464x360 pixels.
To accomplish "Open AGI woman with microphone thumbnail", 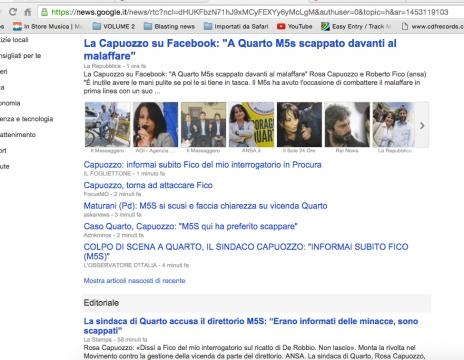I will pos(155,124).
